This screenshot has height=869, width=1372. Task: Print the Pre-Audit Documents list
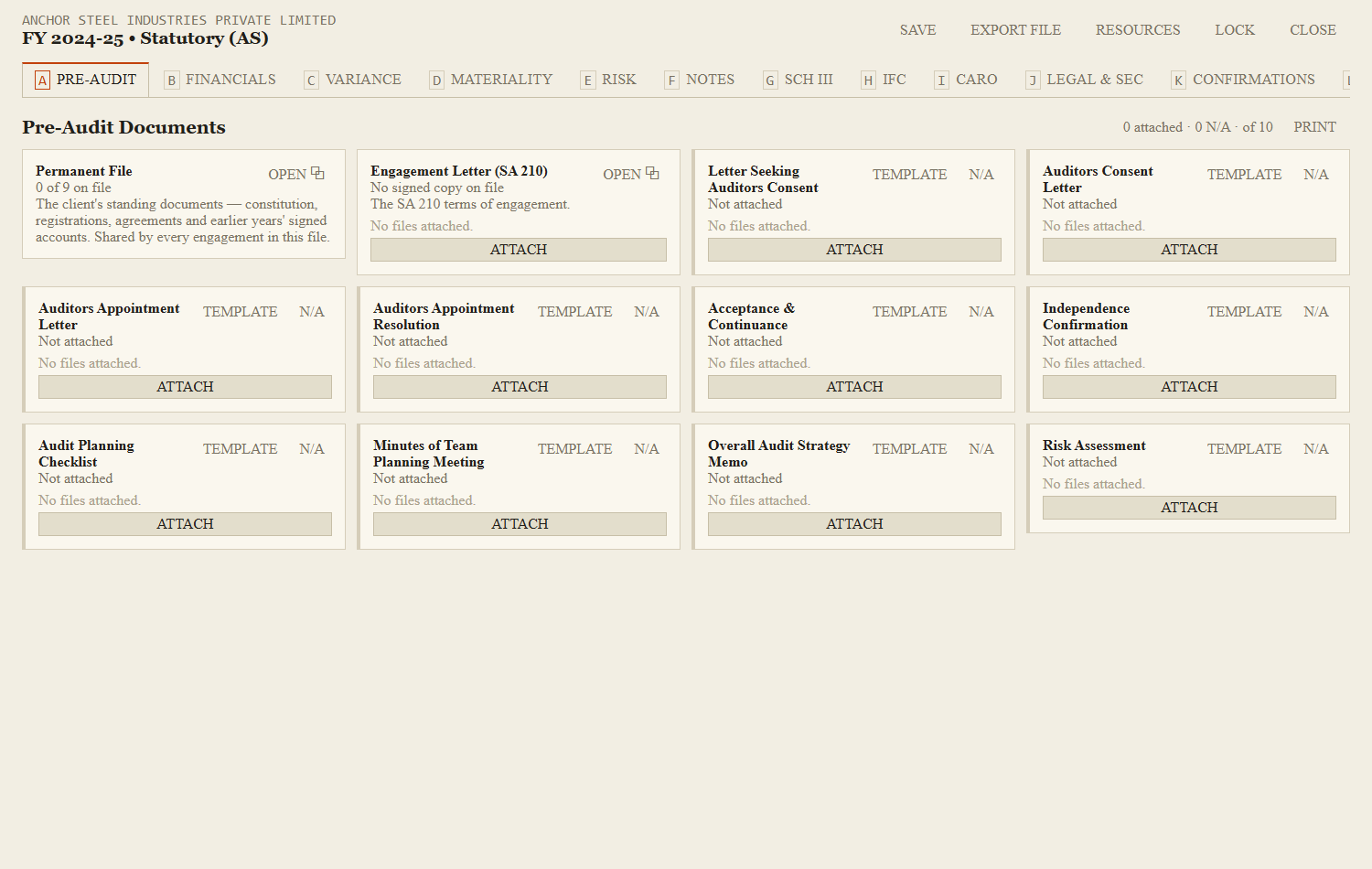pyautogui.click(x=1314, y=127)
